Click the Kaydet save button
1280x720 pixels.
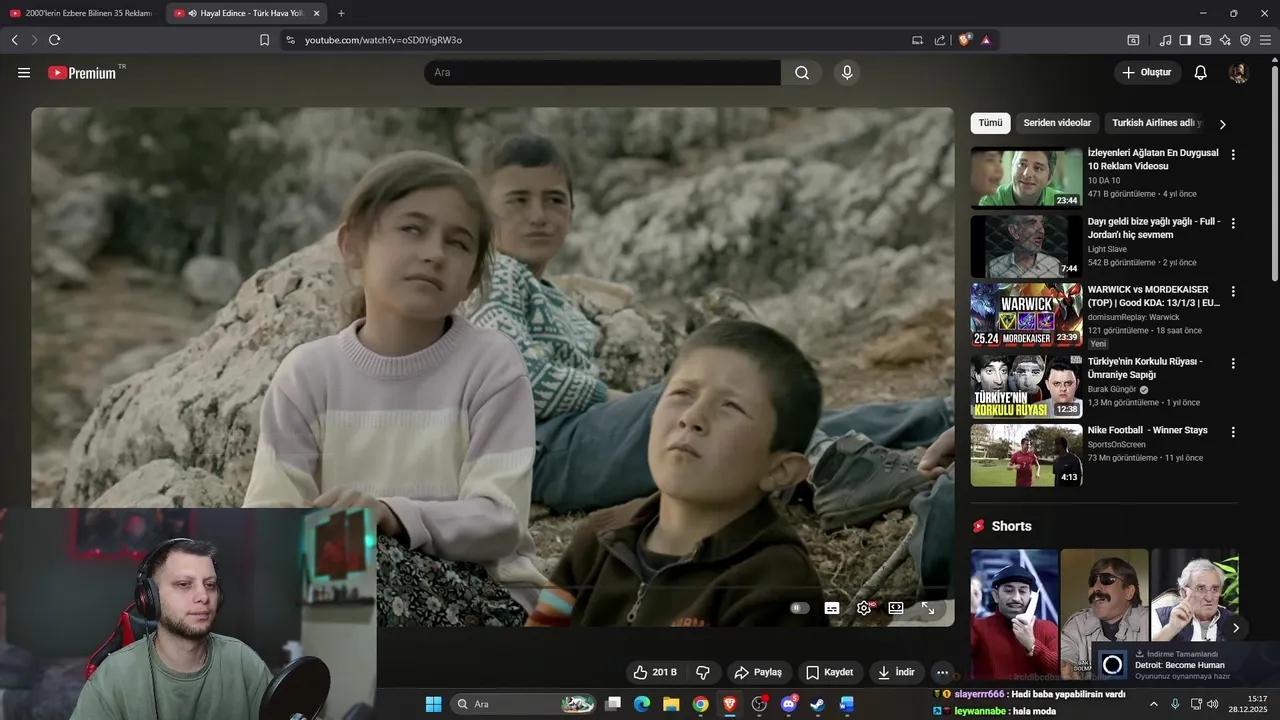(x=829, y=672)
